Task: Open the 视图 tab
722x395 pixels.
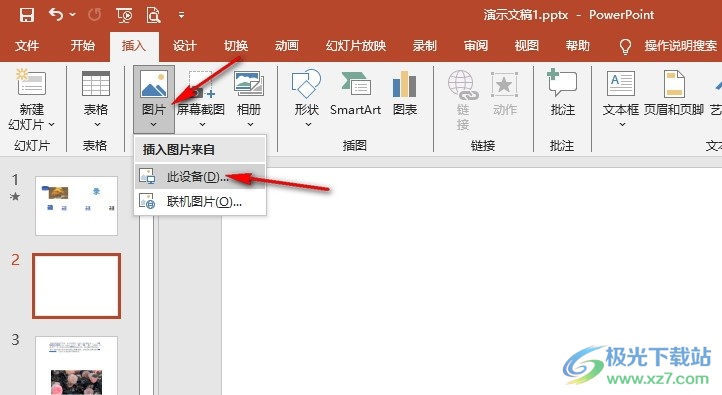Action: tap(526, 46)
